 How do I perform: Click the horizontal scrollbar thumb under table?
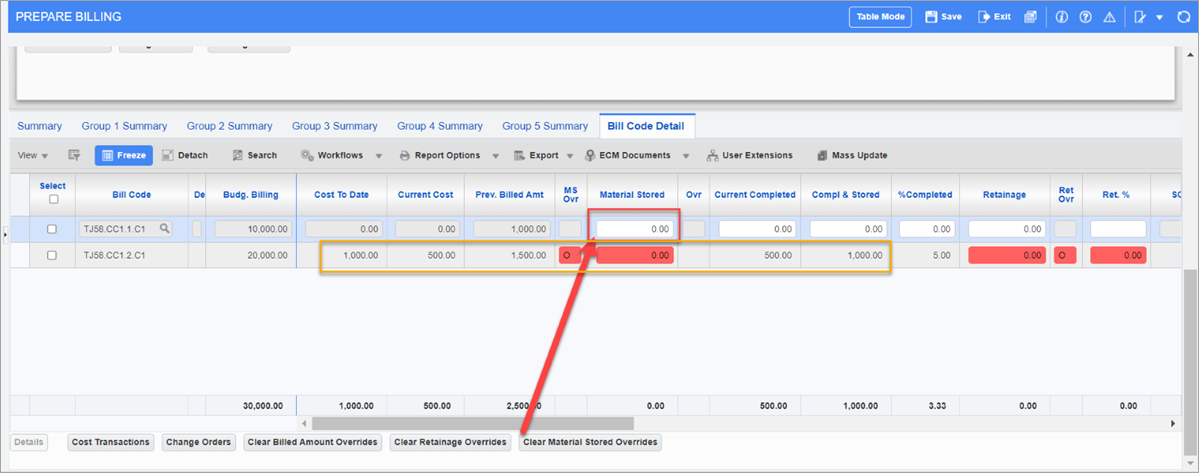point(473,423)
